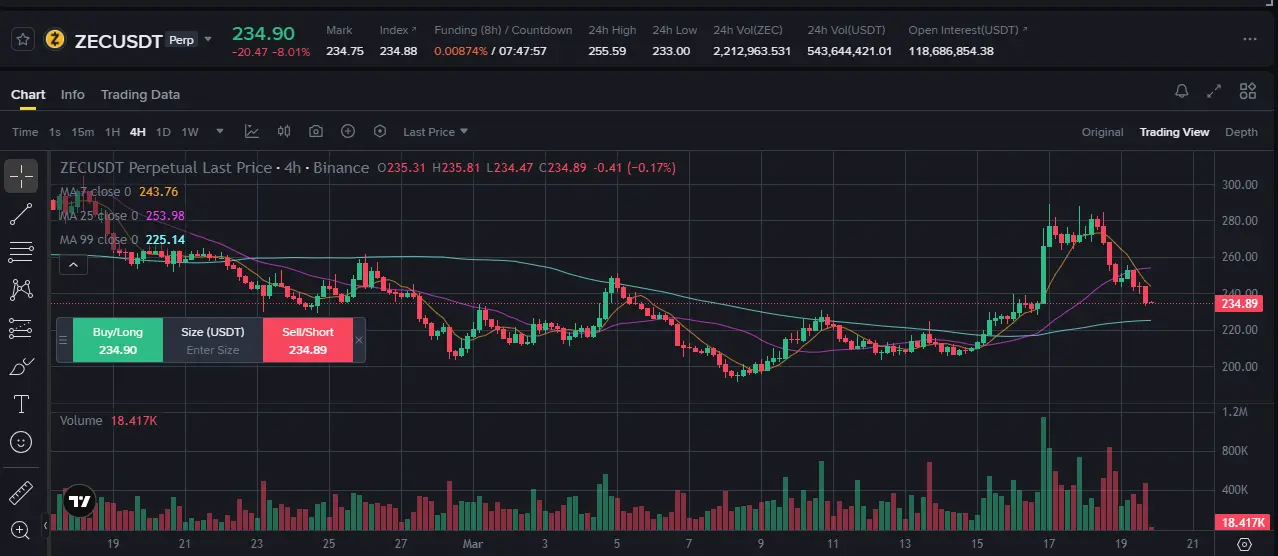This screenshot has width=1278, height=556.
Task: Open the Last Price dropdown
Action: click(435, 132)
